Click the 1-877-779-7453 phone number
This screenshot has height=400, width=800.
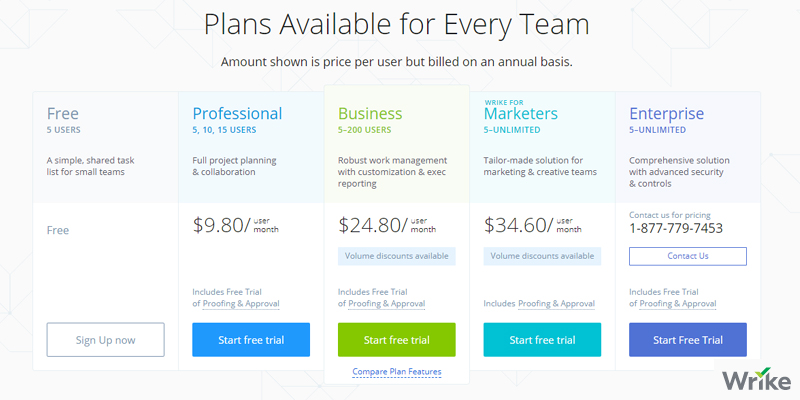676,228
